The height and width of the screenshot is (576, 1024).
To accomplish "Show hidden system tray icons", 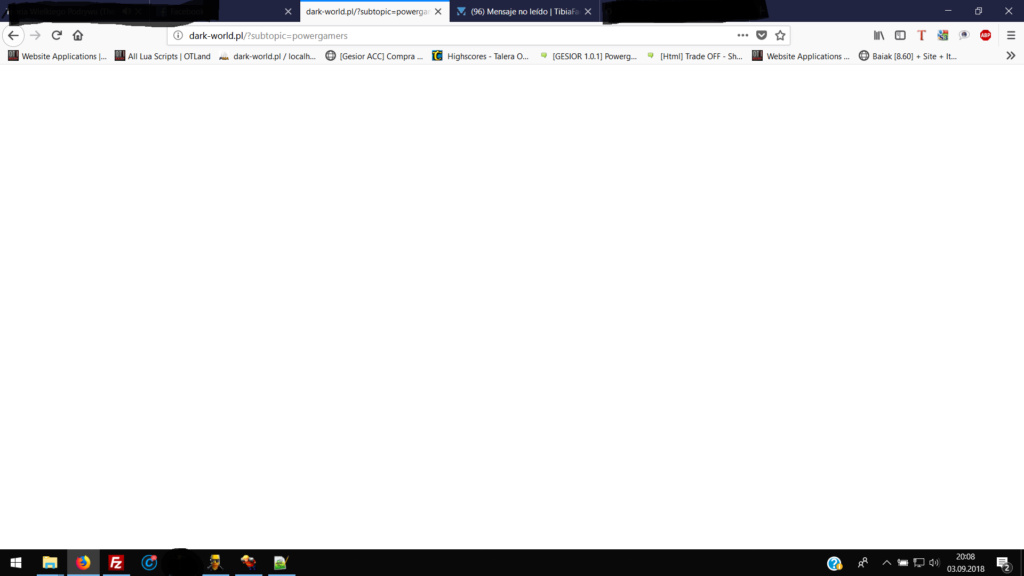I will [886, 563].
